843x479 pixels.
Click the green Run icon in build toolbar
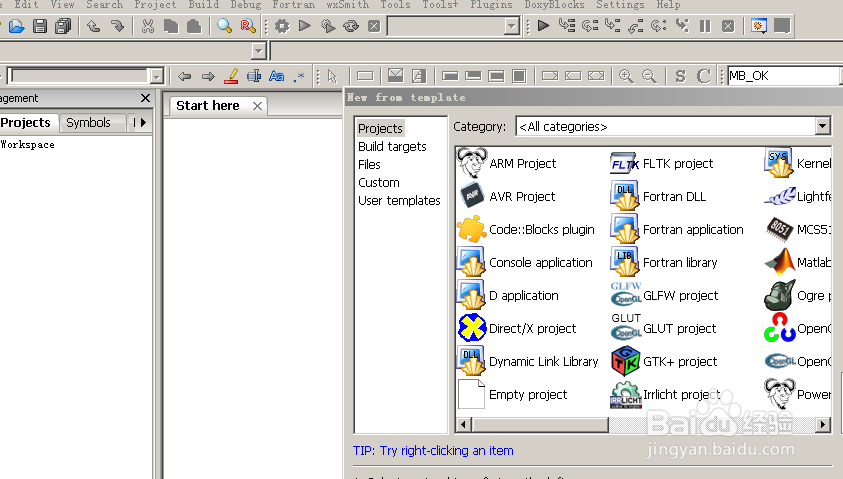click(305, 26)
